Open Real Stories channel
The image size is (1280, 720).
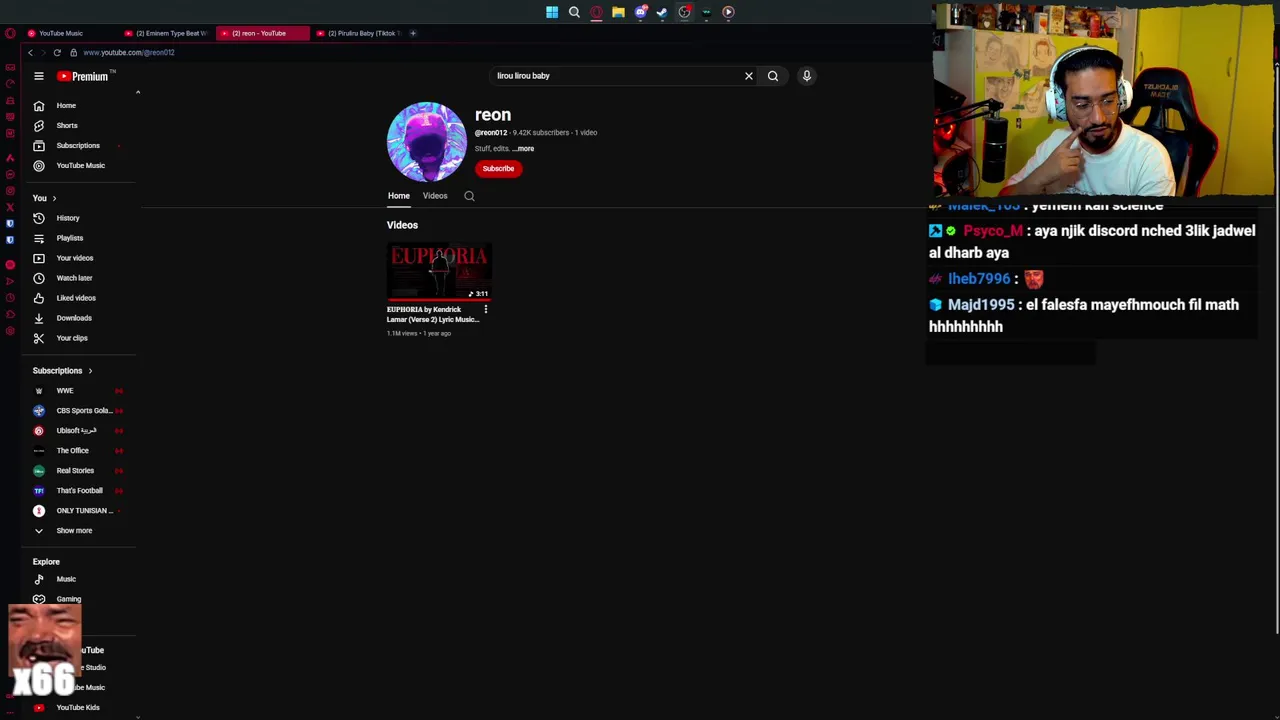(75, 471)
